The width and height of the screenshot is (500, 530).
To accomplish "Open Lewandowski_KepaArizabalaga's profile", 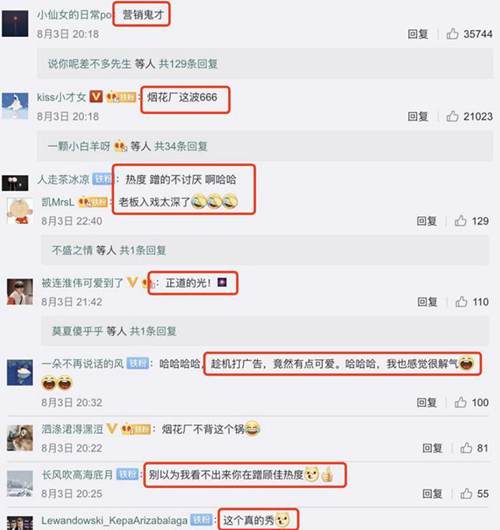I will click(x=114, y=520).
